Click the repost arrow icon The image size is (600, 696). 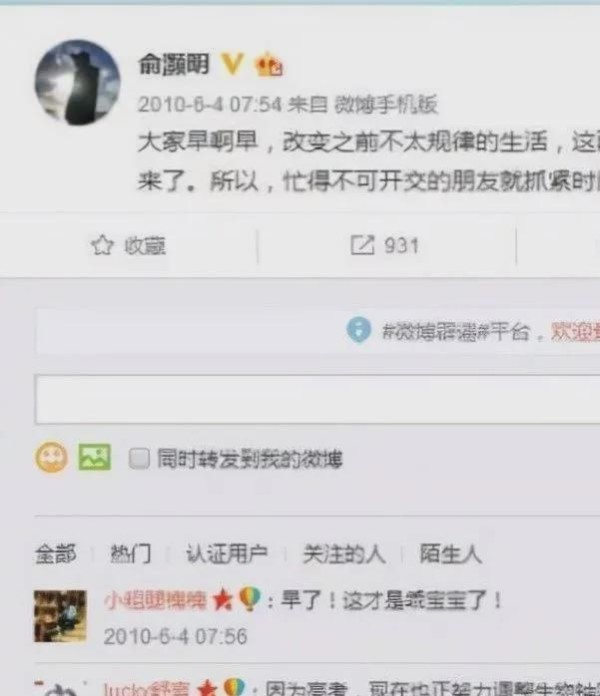363,245
